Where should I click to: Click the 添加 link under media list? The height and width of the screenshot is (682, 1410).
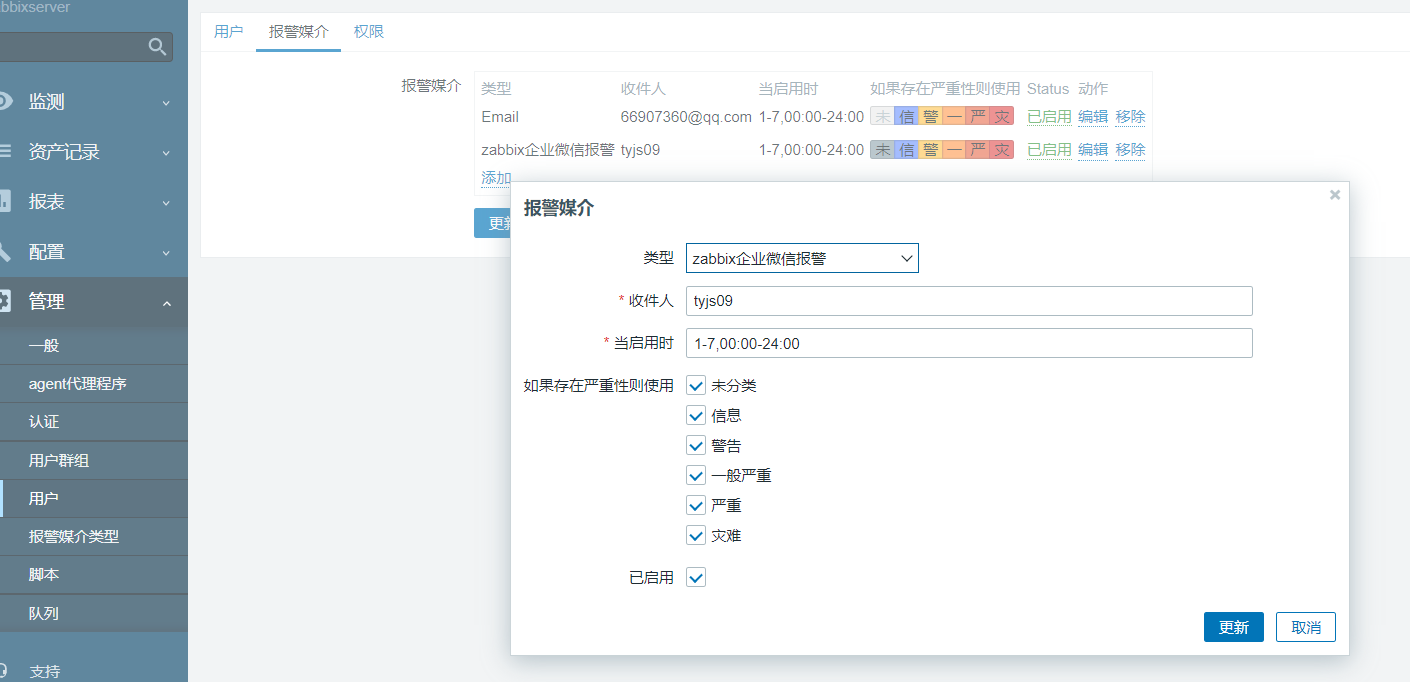496,178
